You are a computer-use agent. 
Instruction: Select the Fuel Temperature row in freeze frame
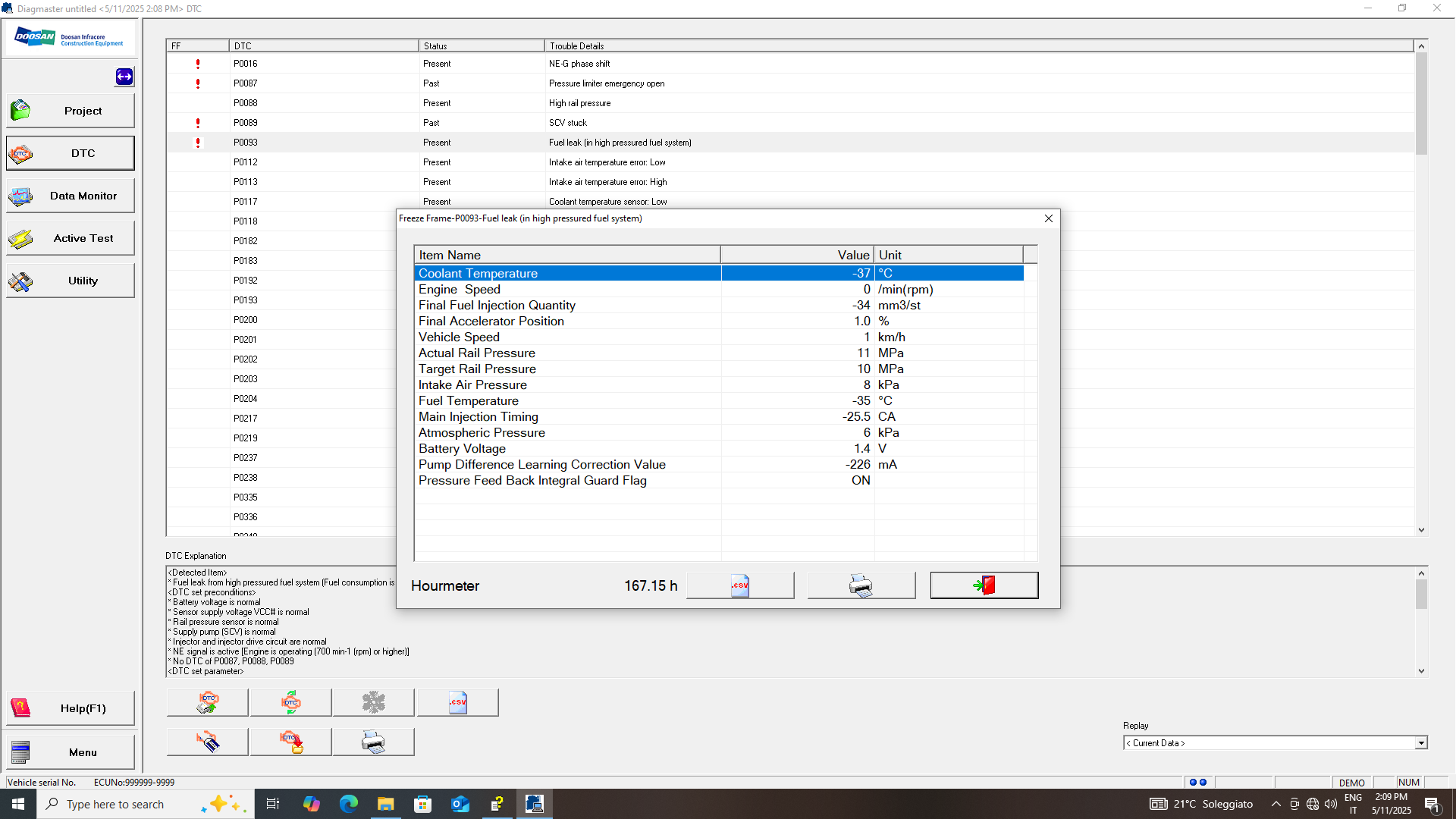tap(567, 400)
